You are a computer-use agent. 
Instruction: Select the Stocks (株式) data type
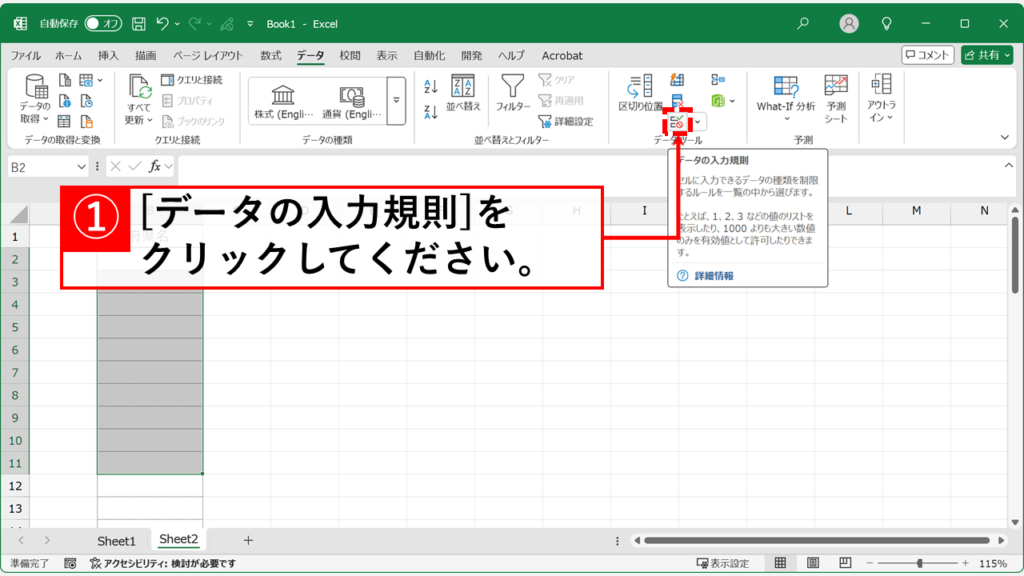(x=283, y=101)
